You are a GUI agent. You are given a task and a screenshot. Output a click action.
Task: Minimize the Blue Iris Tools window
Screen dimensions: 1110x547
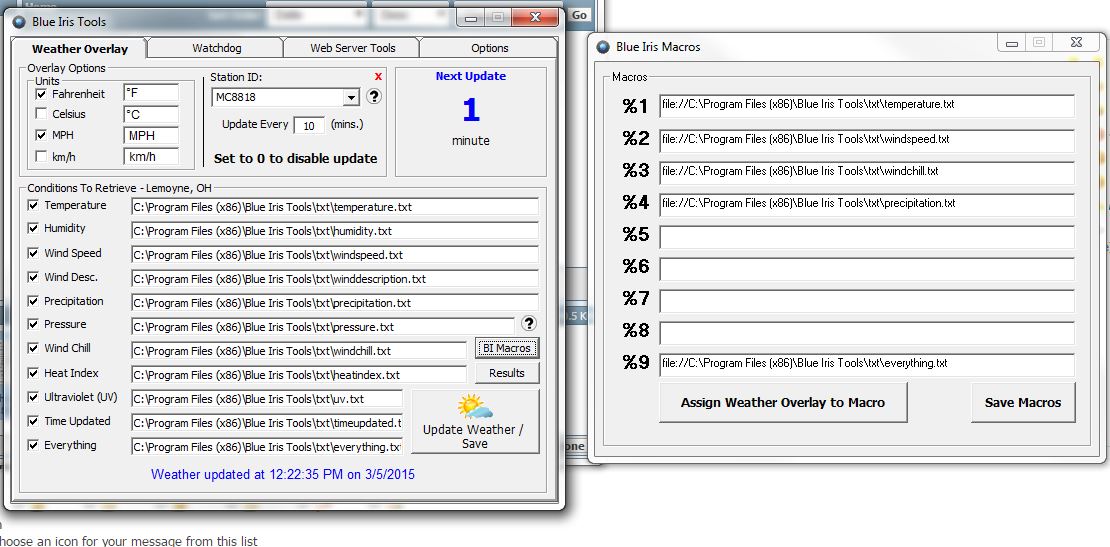[x=471, y=18]
